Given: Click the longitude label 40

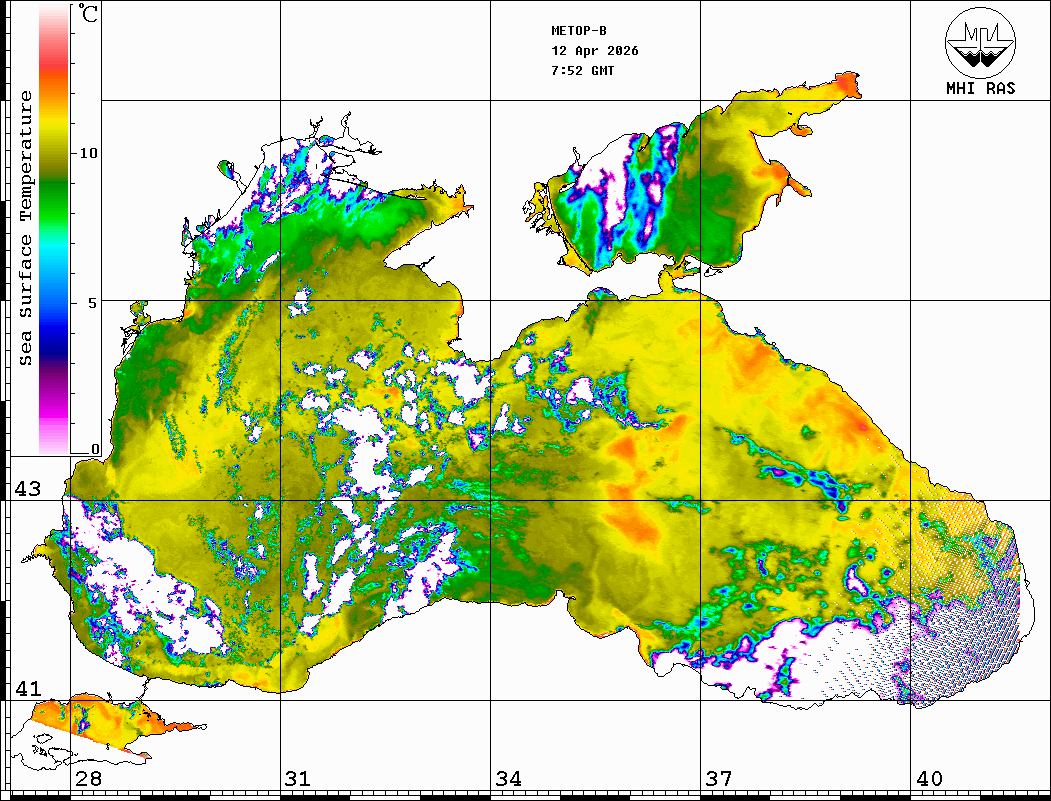Looking at the screenshot, I should point(928,779).
